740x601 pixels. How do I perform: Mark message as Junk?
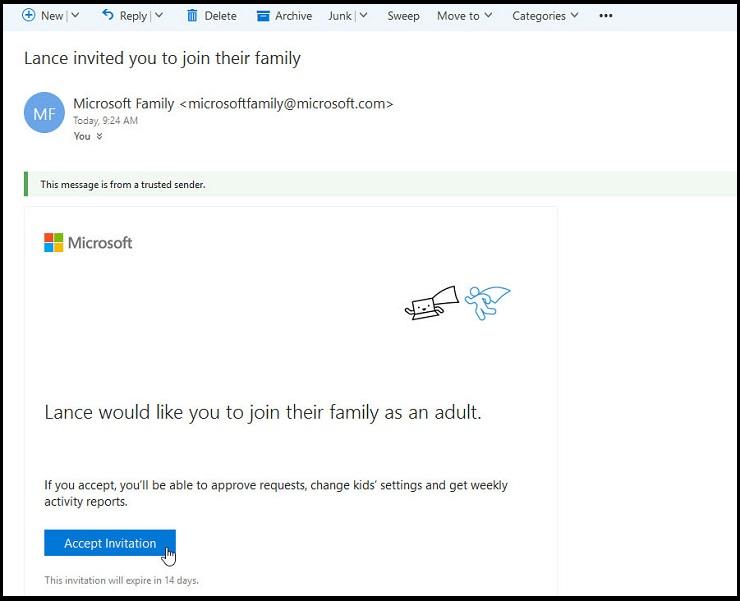tap(340, 16)
